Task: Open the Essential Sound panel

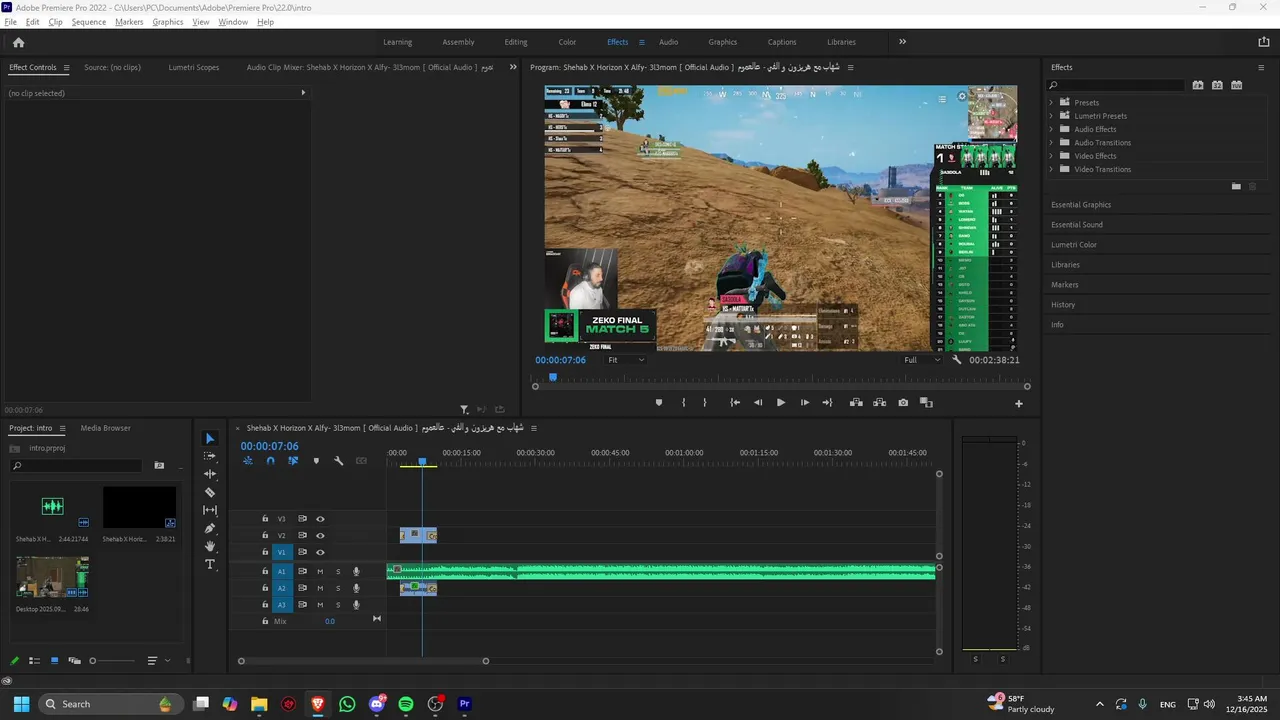Action: (1077, 225)
